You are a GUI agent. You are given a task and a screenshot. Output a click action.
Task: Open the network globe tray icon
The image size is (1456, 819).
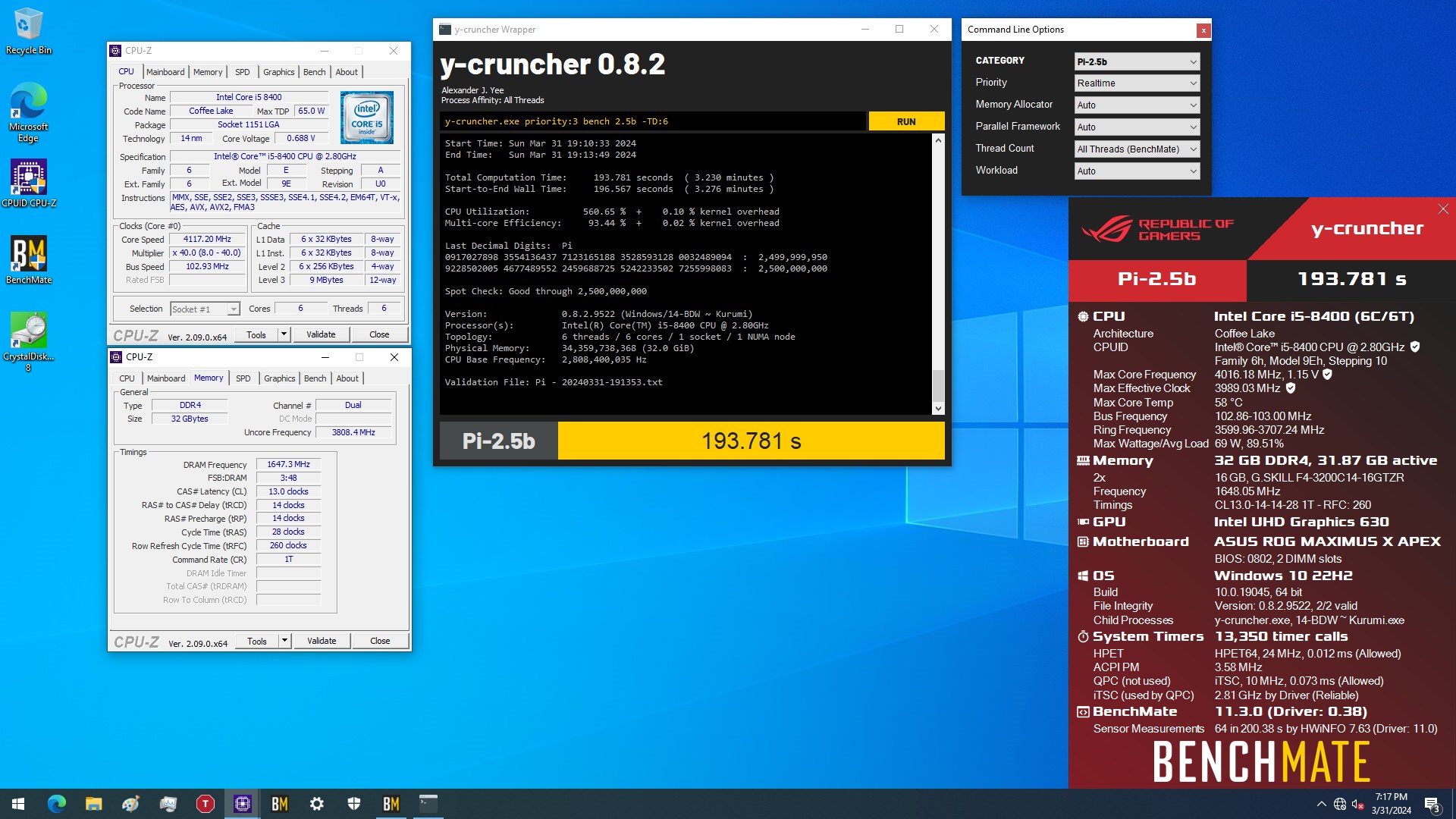(x=1340, y=804)
